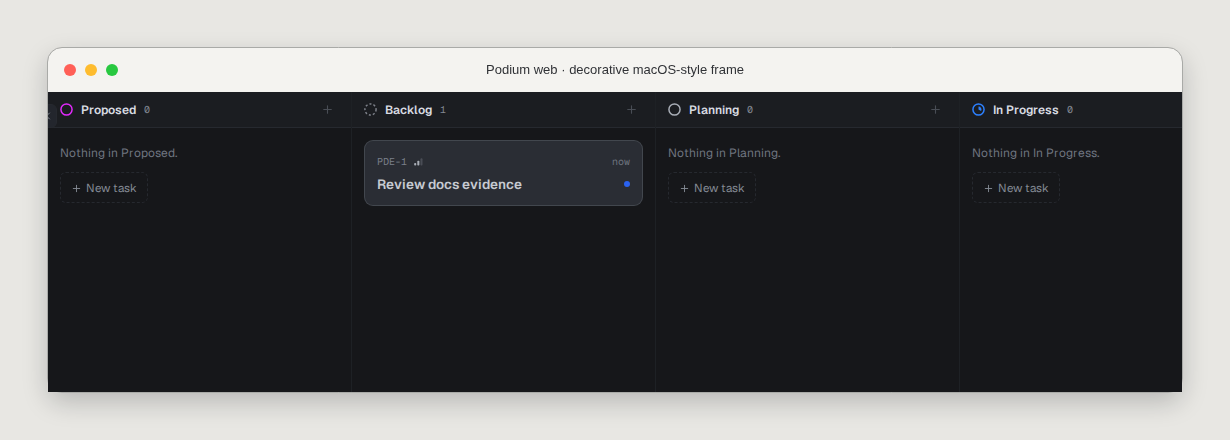Minimize the window with yellow button
The height and width of the screenshot is (440, 1230).
[x=91, y=70]
